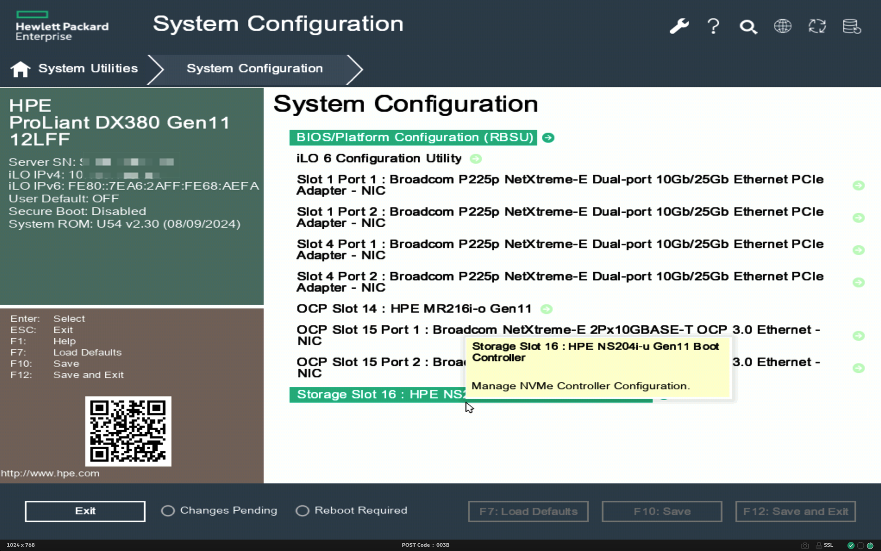The image size is (881, 551).
Task: Click the Hewlett Packard Enterprise logo
Action: [62, 26]
